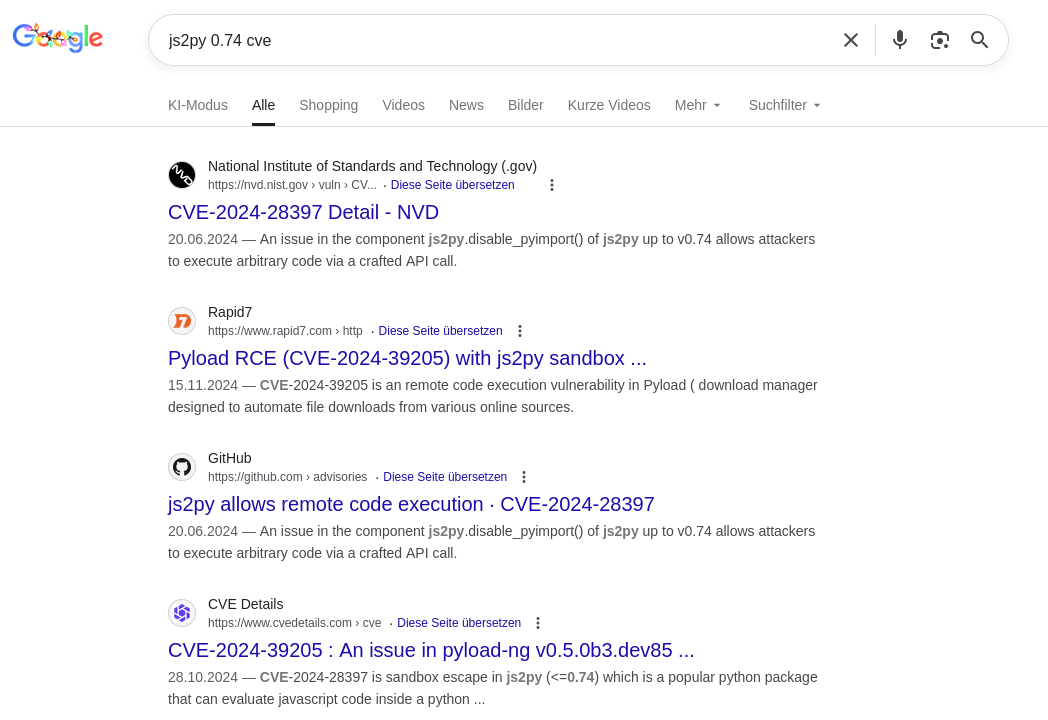The image size is (1048, 720).
Task: Open the Kurze Videos tab
Action: pyautogui.click(x=608, y=105)
